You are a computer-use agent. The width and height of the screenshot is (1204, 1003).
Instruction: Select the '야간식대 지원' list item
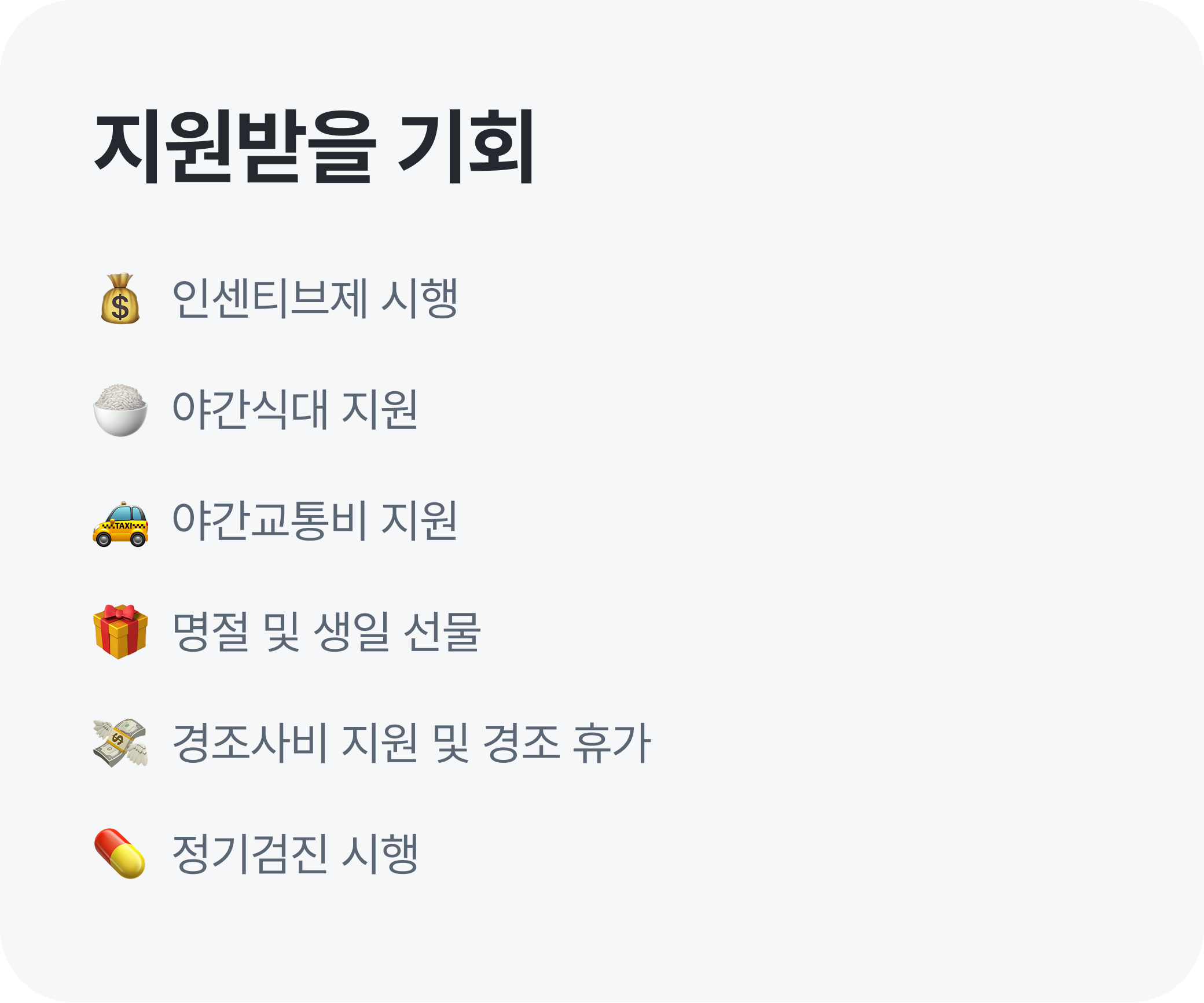(x=295, y=410)
